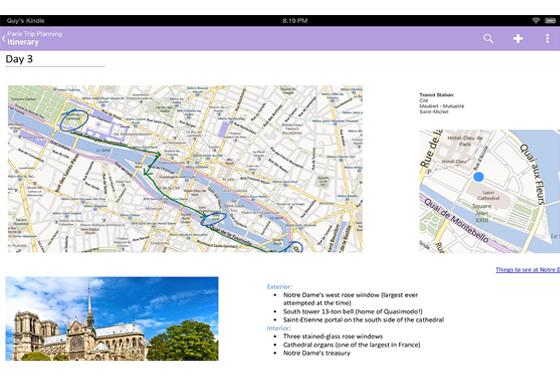Go back using the left chevron
The height and width of the screenshot is (380, 560).
click(3, 39)
